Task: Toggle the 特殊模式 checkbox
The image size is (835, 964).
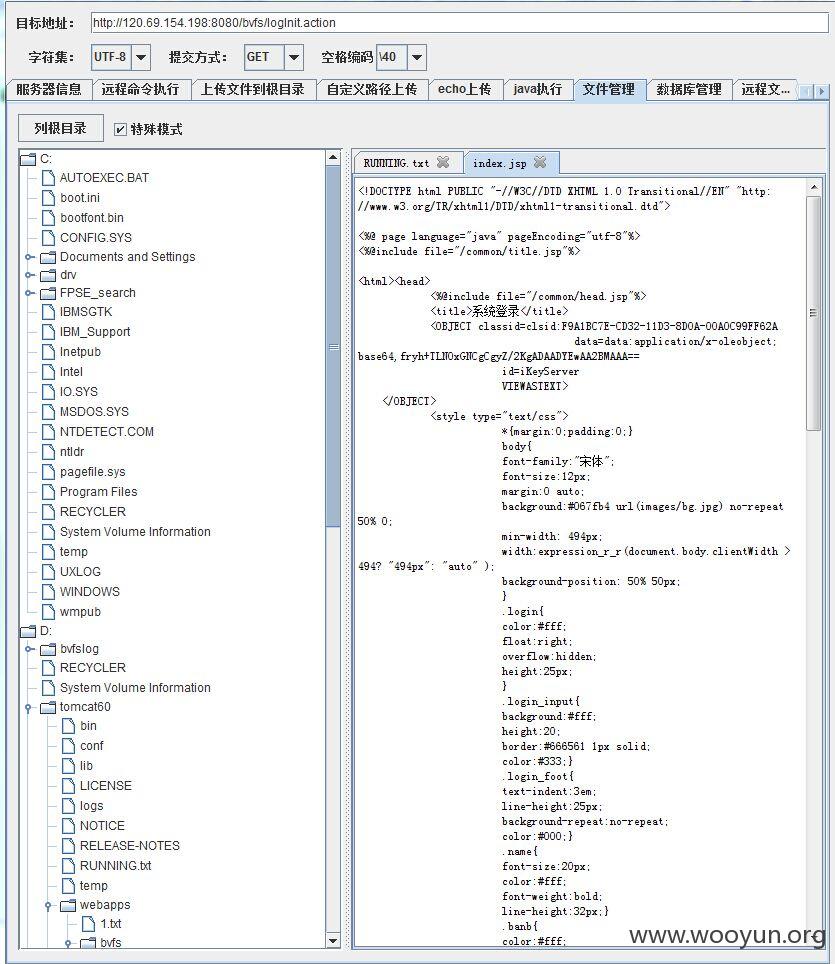Action: (121, 129)
